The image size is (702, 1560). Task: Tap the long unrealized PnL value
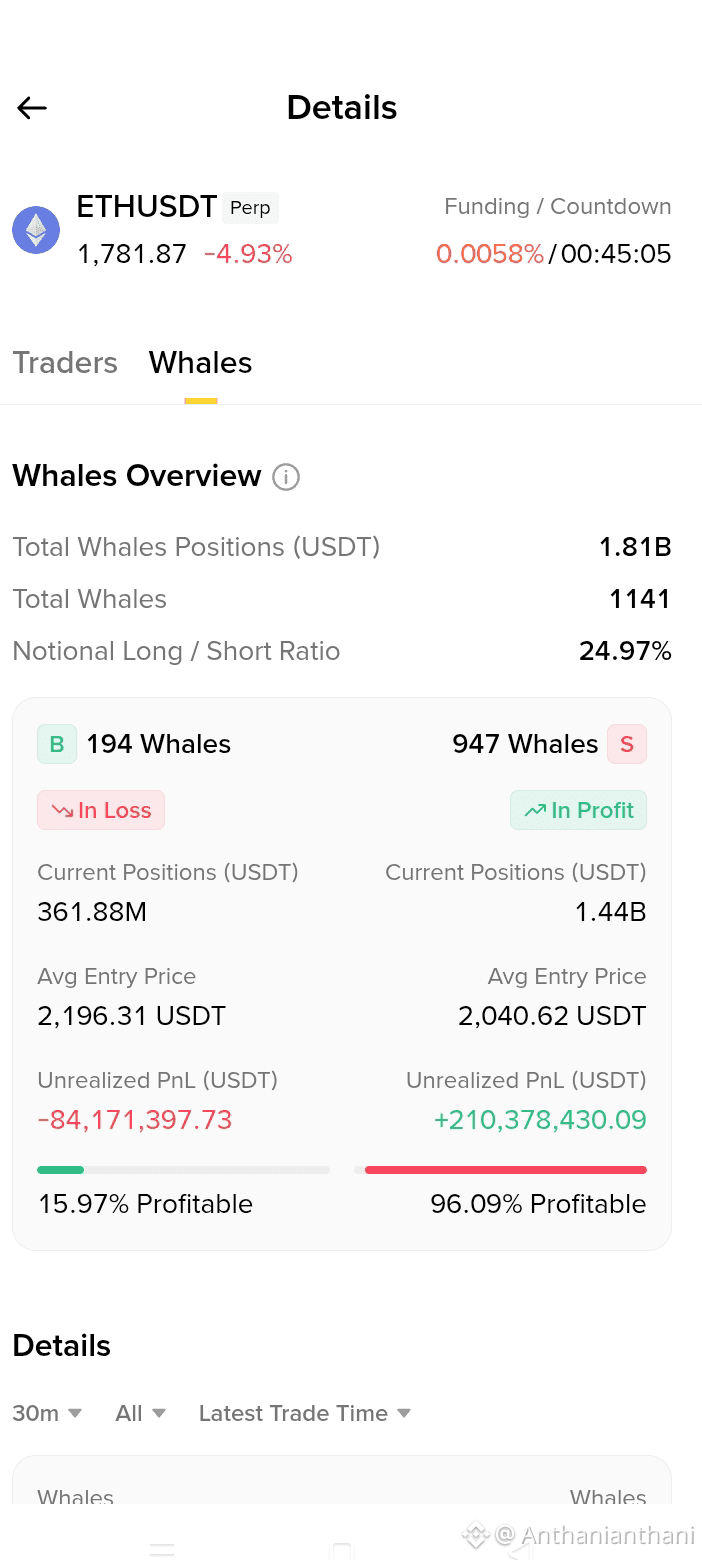point(135,1120)
